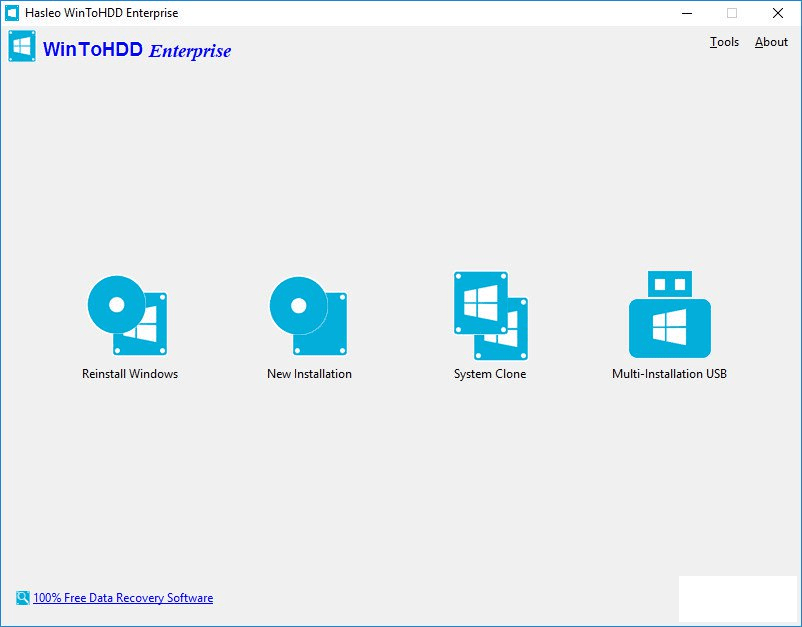Minimize the WinToHDD window
Viewport: 802px width, 627px height.
[687, 13]
